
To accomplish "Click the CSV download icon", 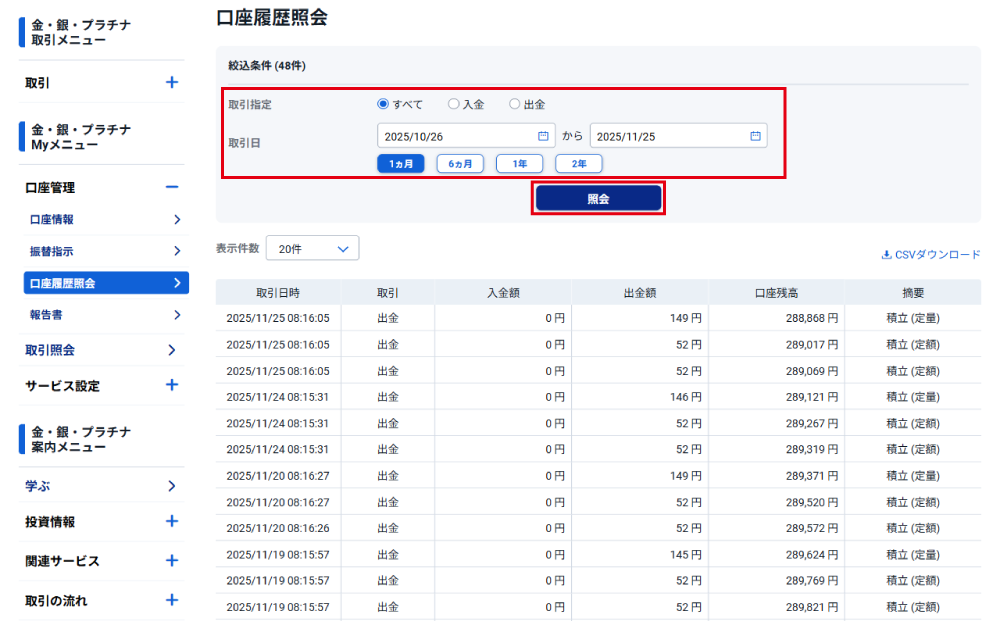I will coord(886,255).
